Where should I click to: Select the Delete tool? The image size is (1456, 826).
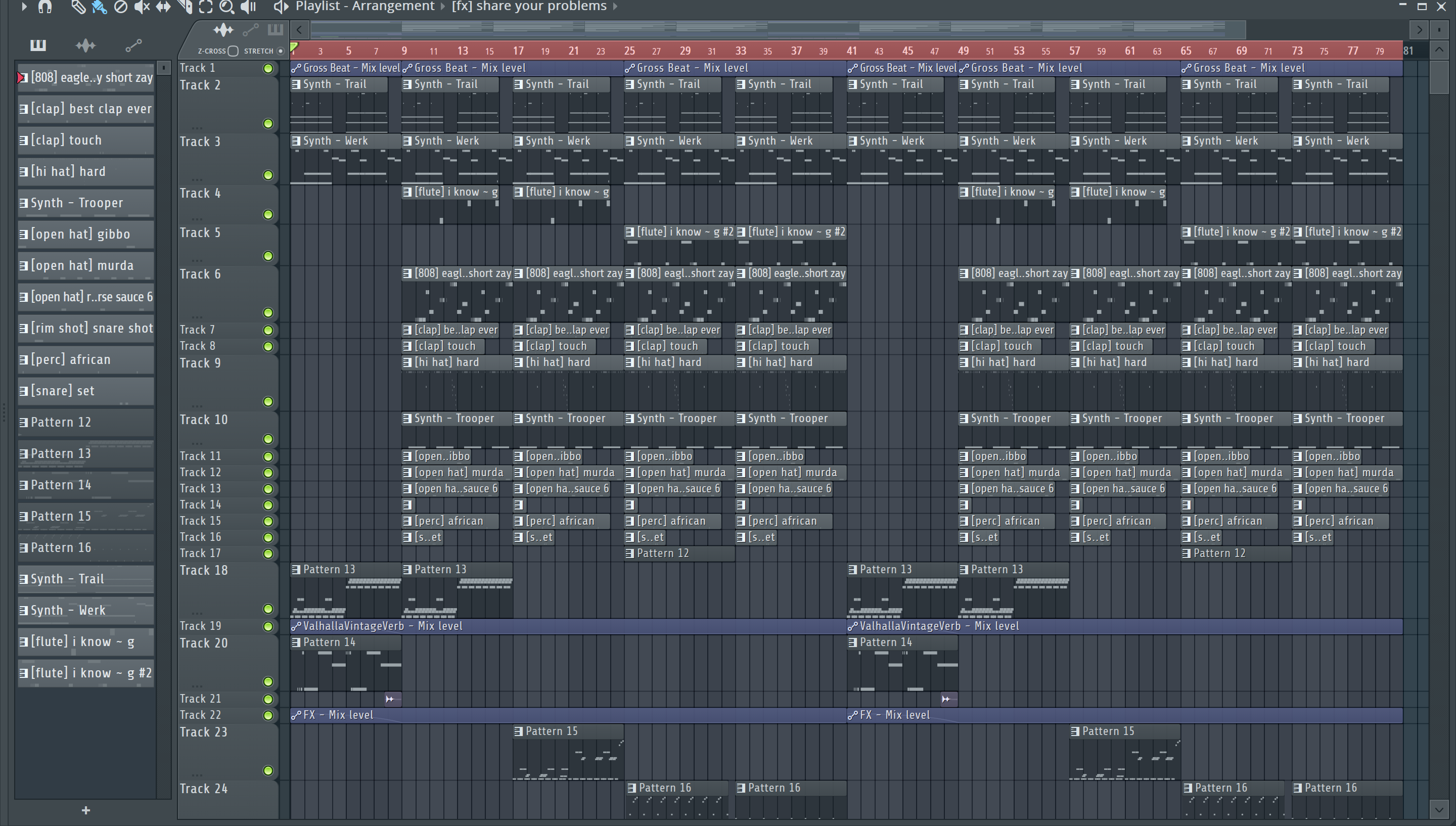(120, 7)
